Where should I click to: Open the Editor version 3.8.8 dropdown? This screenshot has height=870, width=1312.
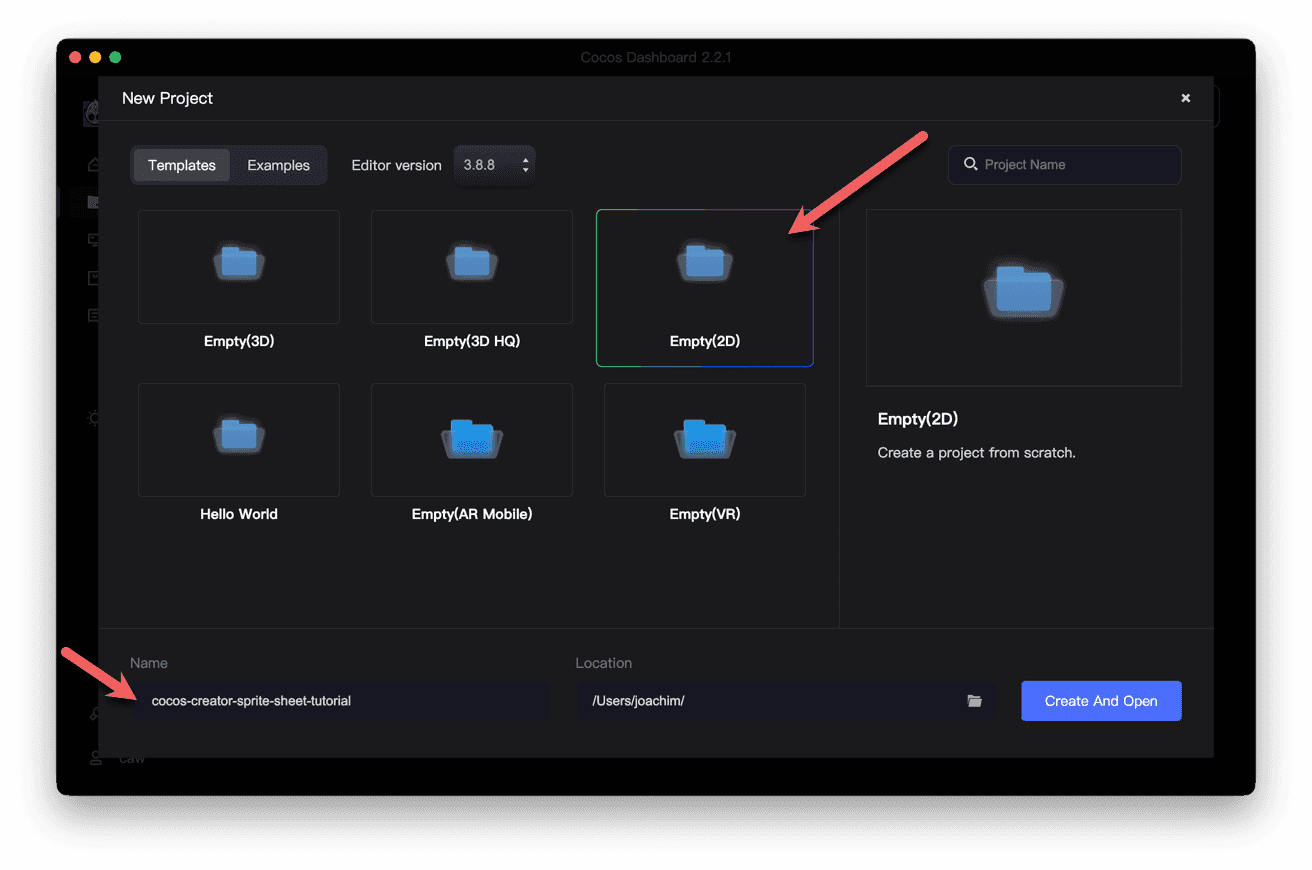coord(495,165)
